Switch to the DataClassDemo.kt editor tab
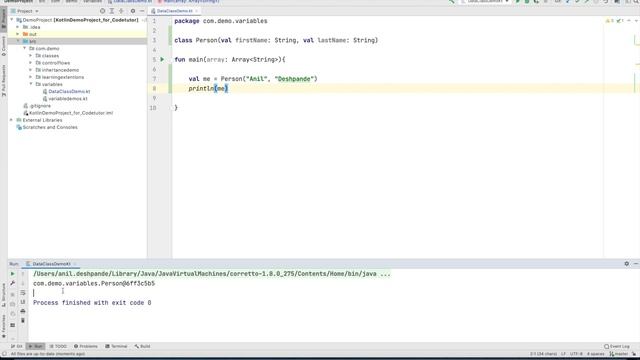Viewport: 640px width, 360px height. pos(175,11)
